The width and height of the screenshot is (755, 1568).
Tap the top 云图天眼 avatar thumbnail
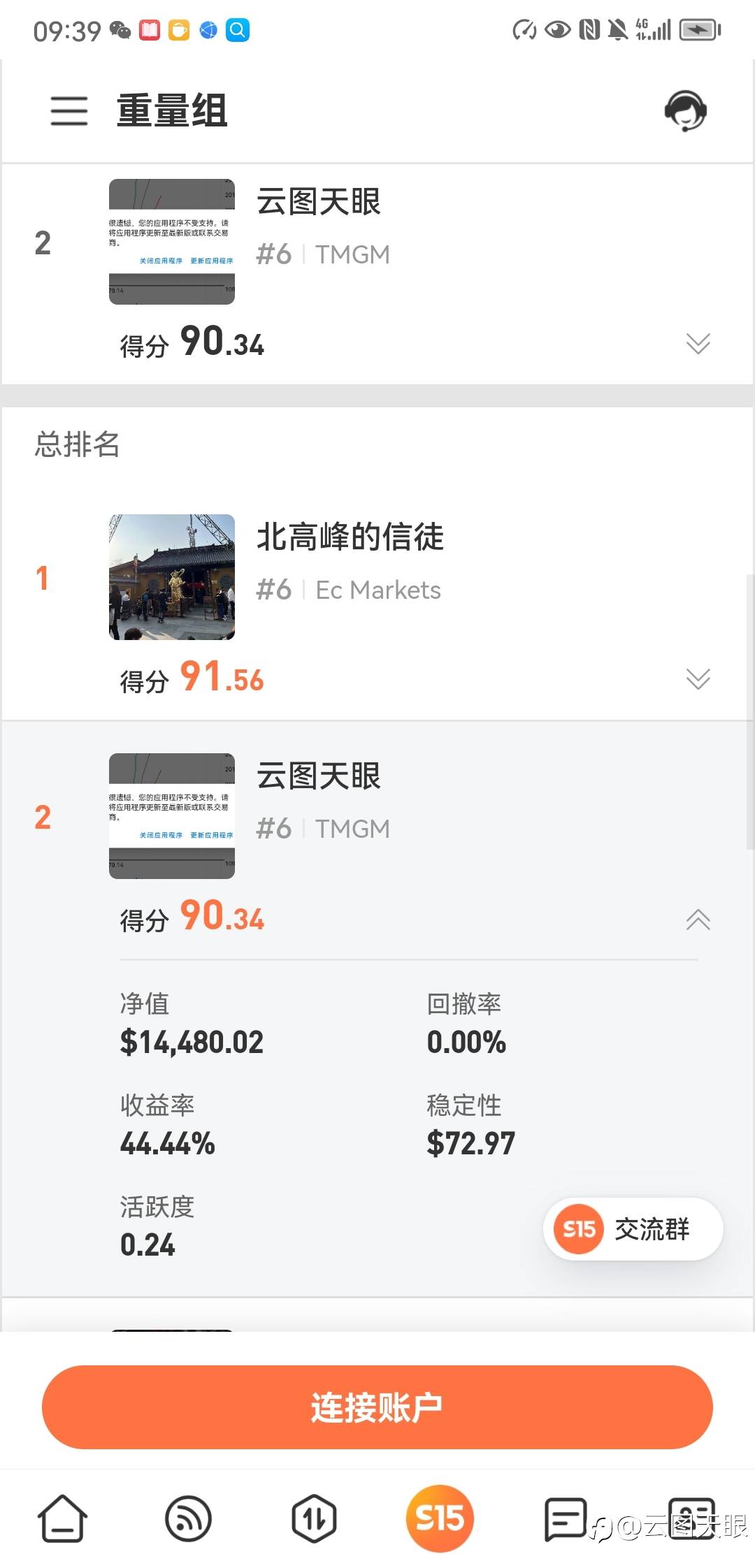pyautogui.click(x=172, y=242)
